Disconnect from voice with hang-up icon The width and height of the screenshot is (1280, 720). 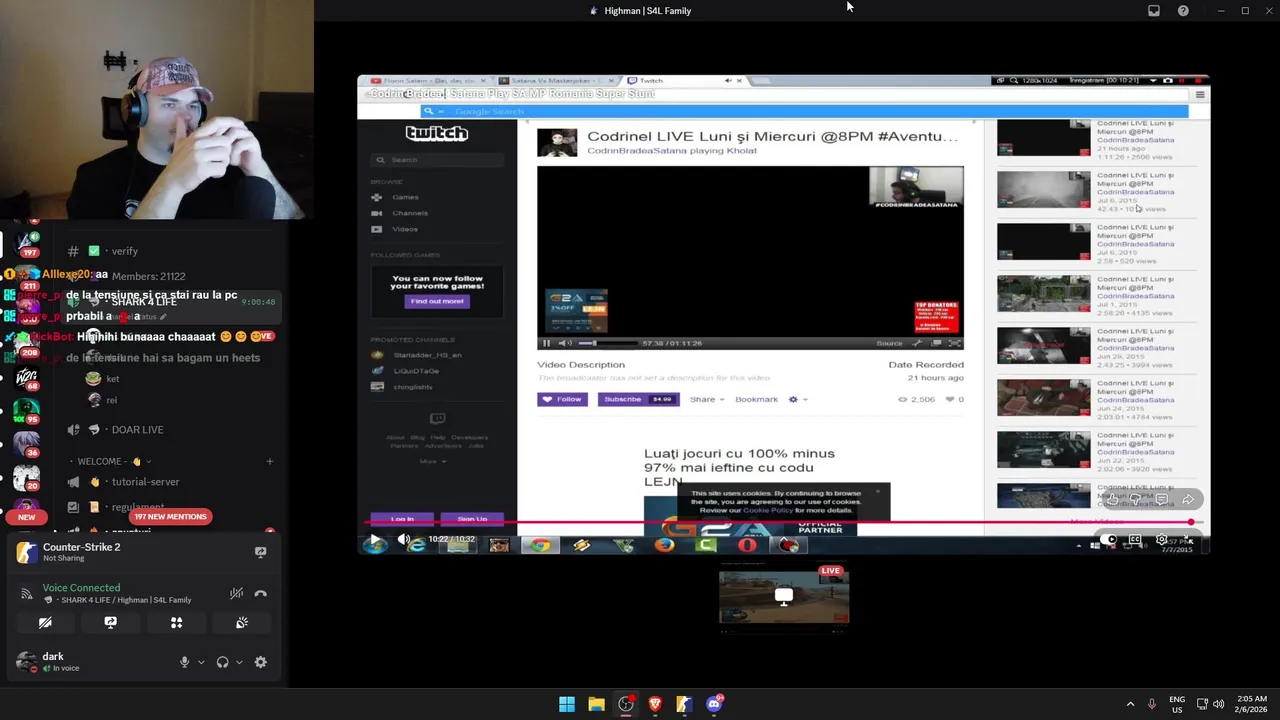coord(260,593)
